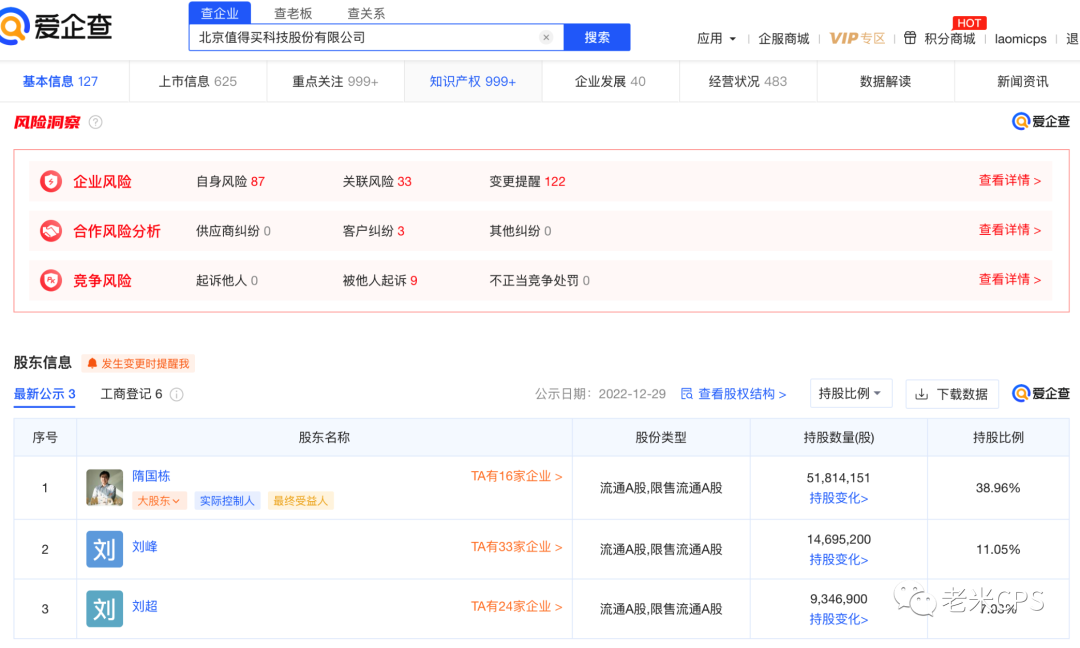
Task: Click the bell icon in 发生变更时提醒我
Action: tap(92, 364)
